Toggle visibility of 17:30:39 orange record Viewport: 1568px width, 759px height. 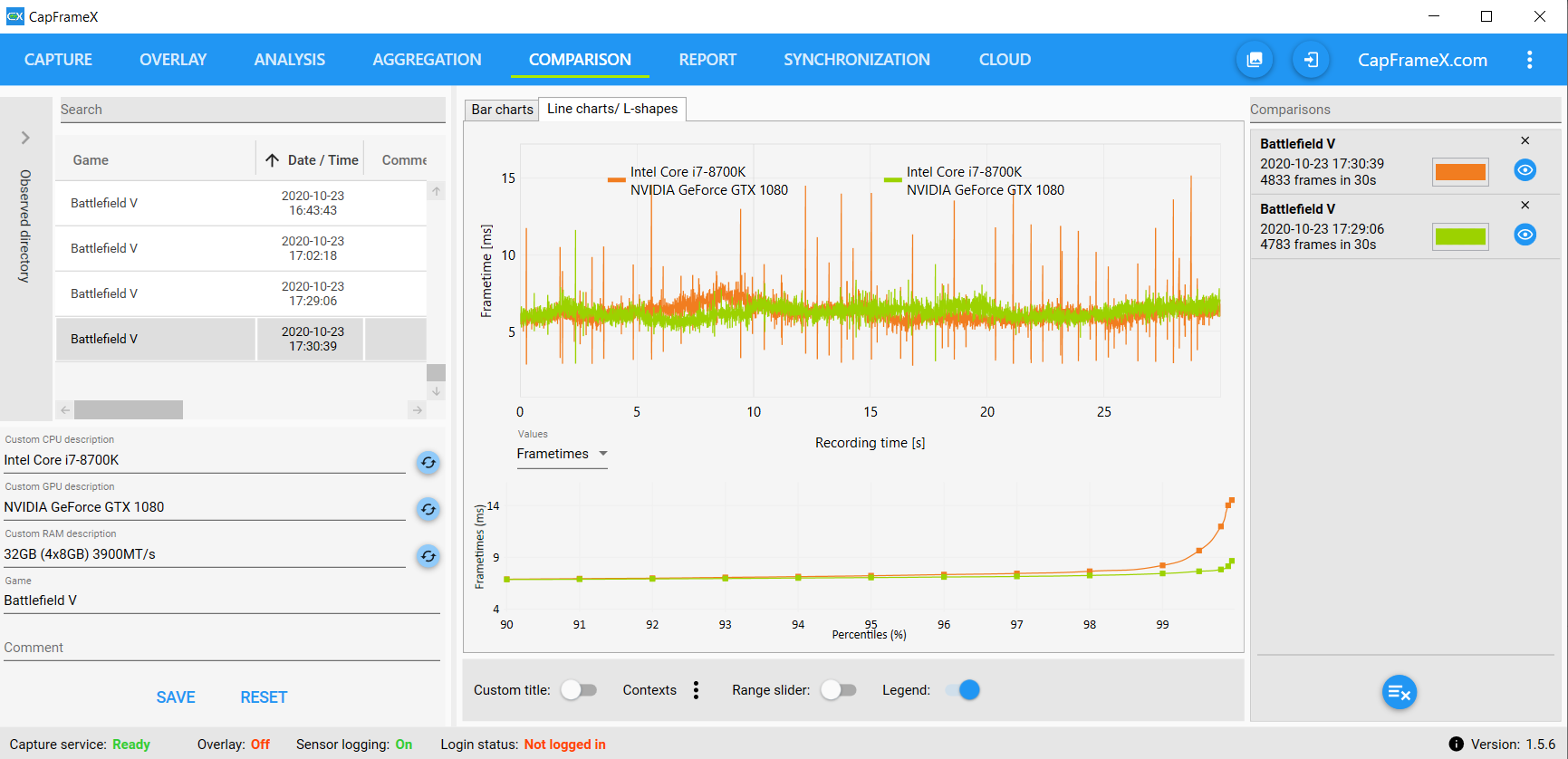tap(1525, 170)
